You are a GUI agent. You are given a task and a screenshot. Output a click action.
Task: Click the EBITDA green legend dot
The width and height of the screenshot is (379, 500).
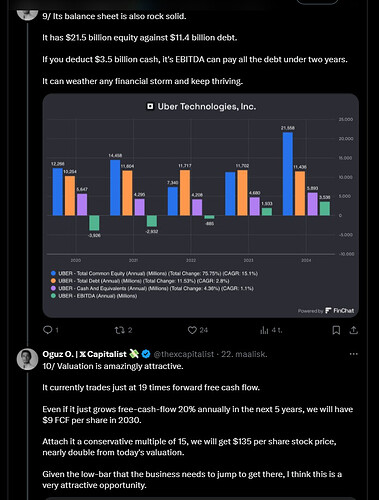pyautogui.click(x=53, y=296)
